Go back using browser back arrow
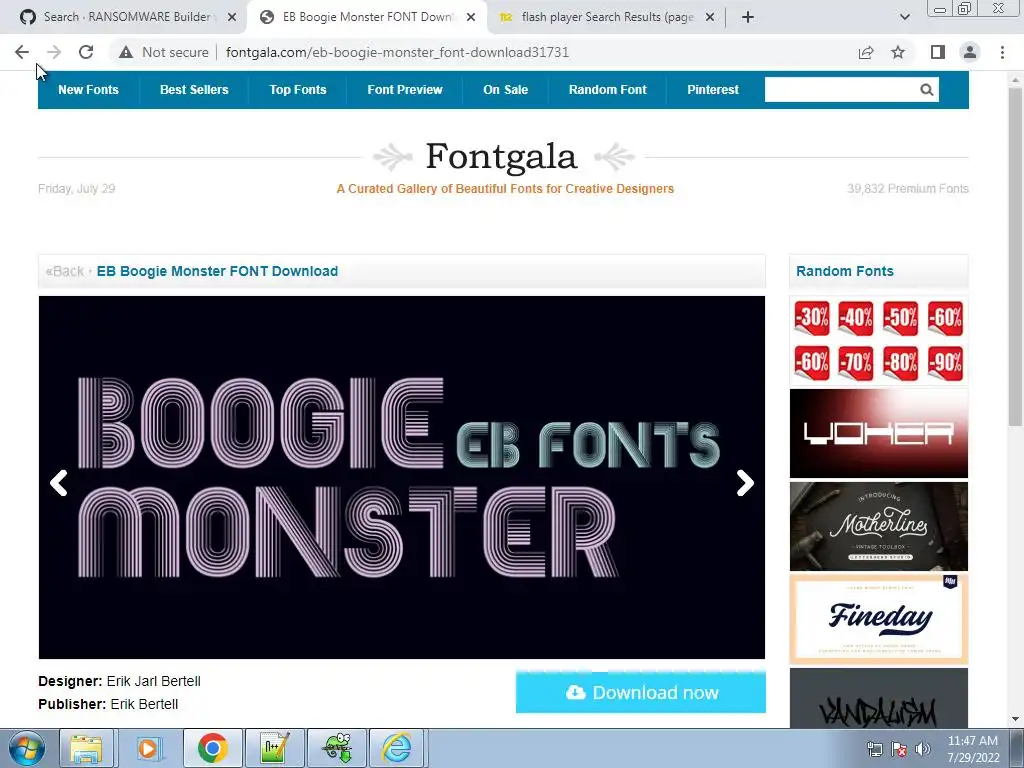Viewport: 1024px width, 768px height. (x=22, y=52)
